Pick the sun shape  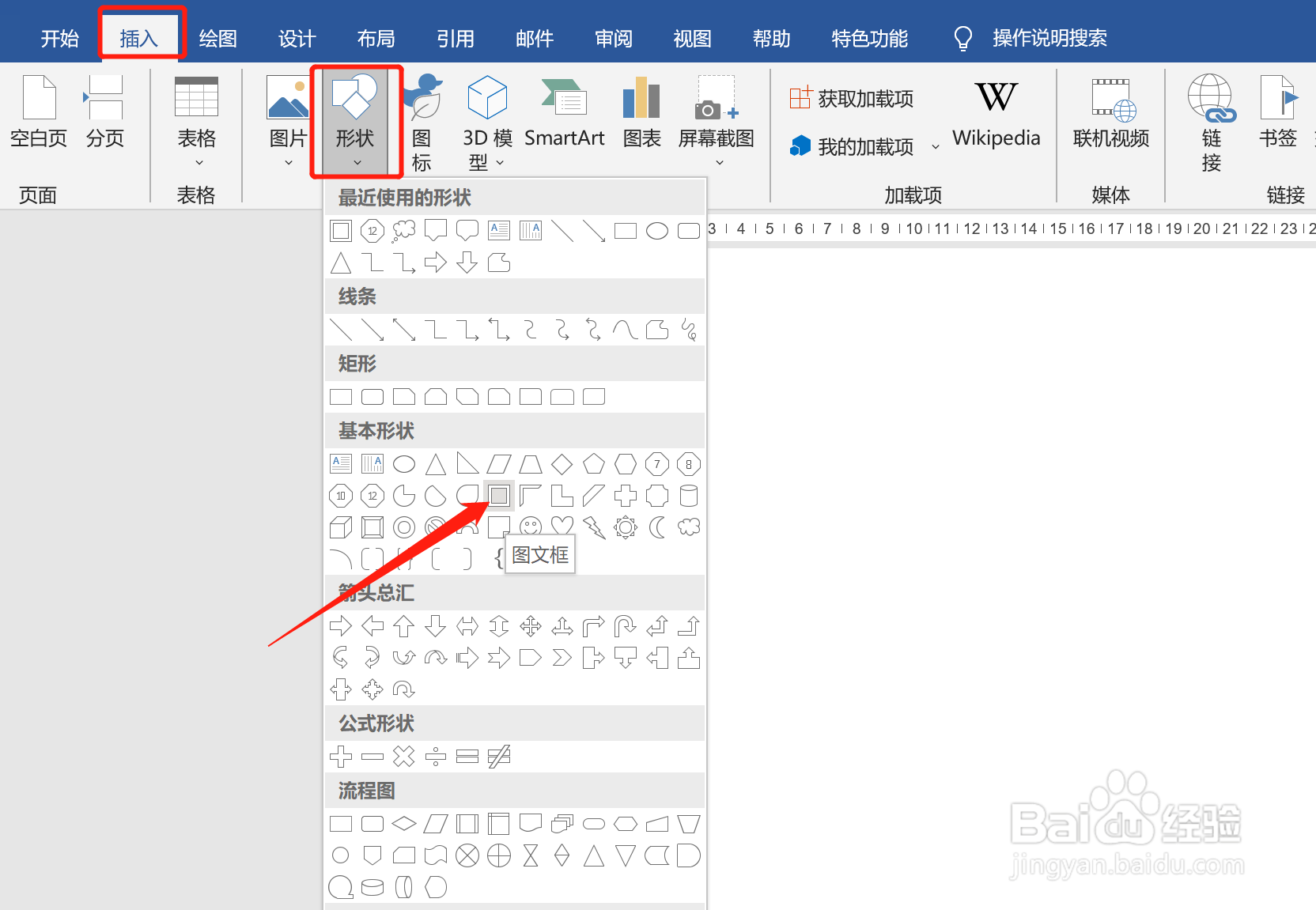626,527
